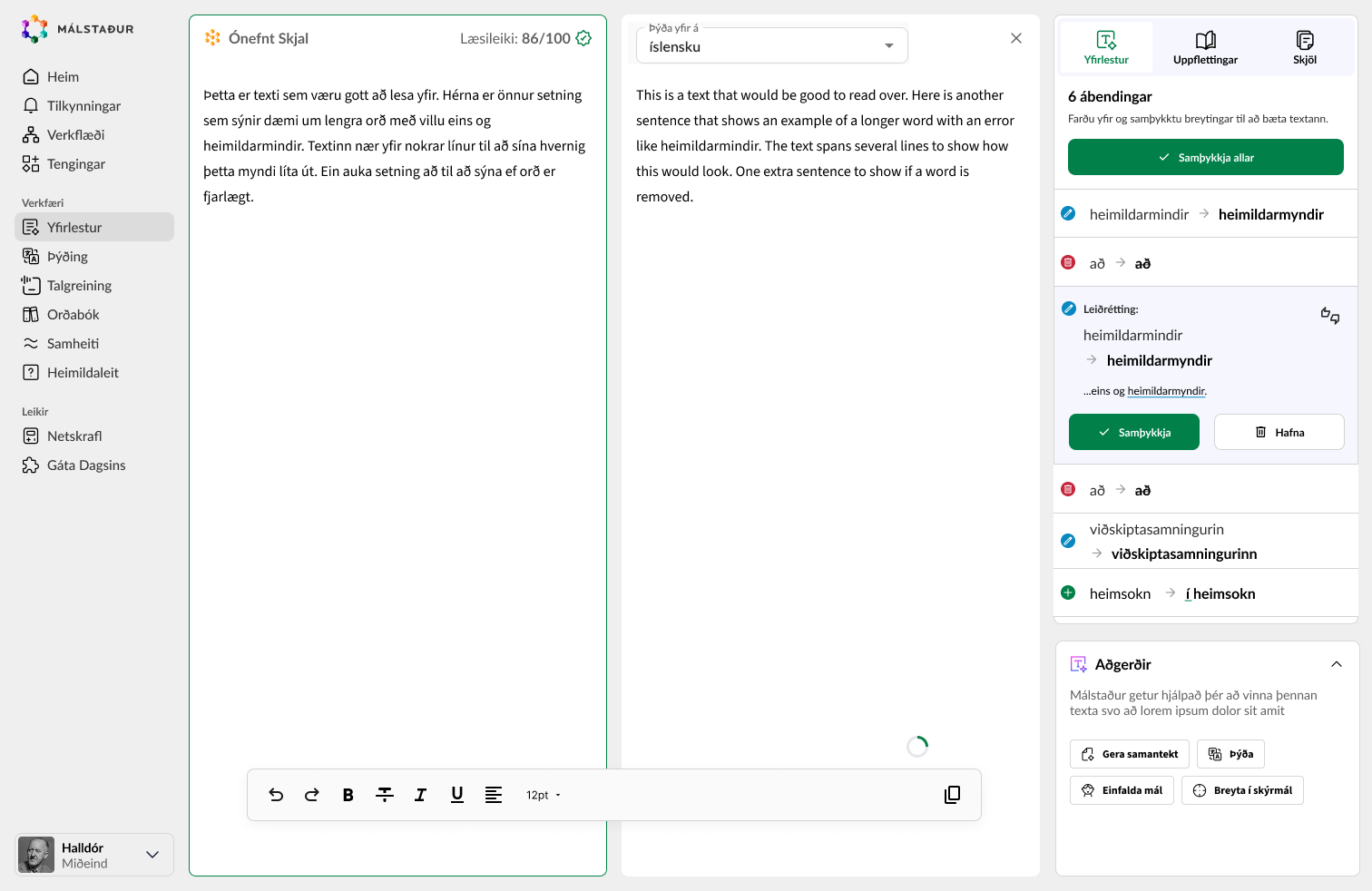Click Breyta í skýrmál button
1372x891 pixels.
[1242, 790]
